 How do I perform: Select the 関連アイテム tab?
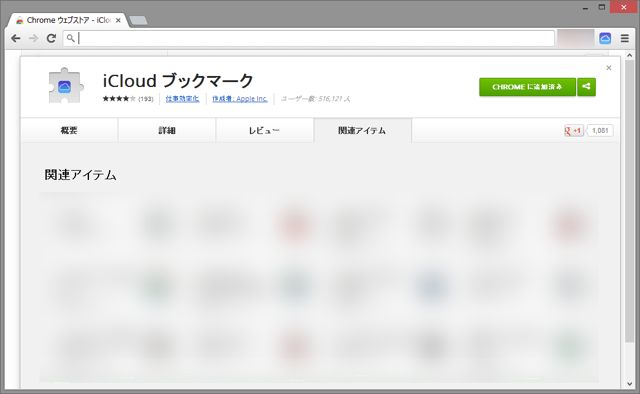coord(362,130)
